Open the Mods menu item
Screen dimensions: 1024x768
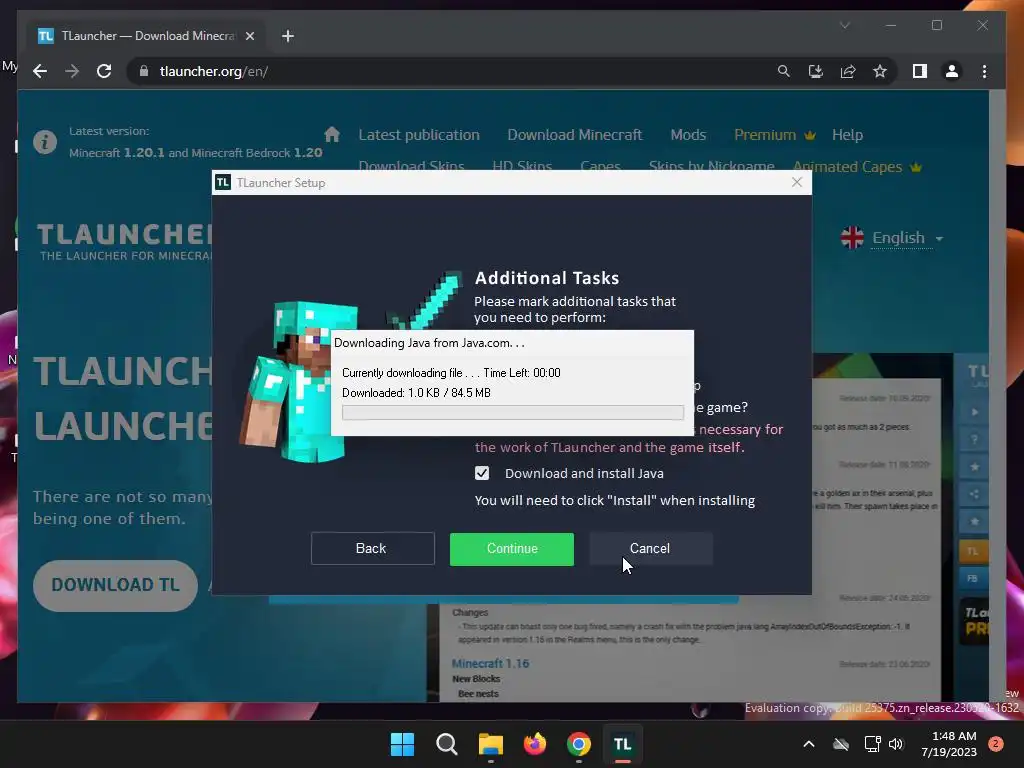pyautogui.click(x=688, y=135)
